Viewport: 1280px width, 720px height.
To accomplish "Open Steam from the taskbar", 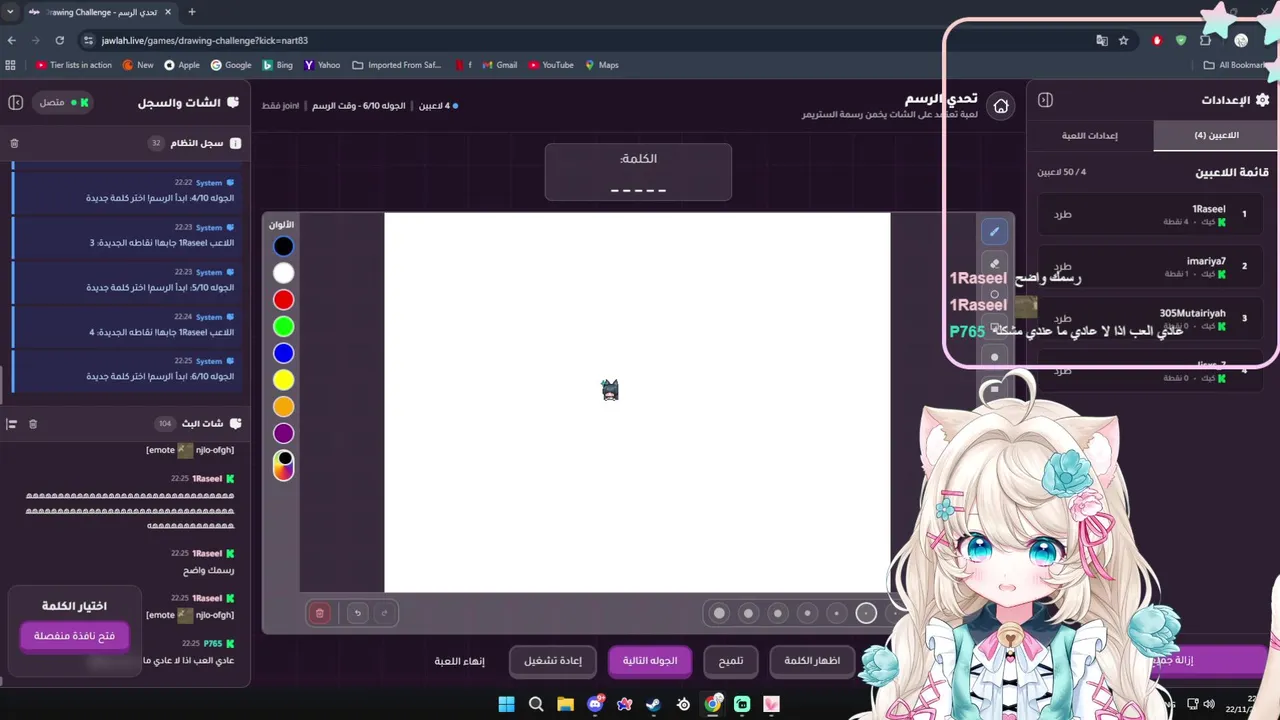I will coord(654,704).
